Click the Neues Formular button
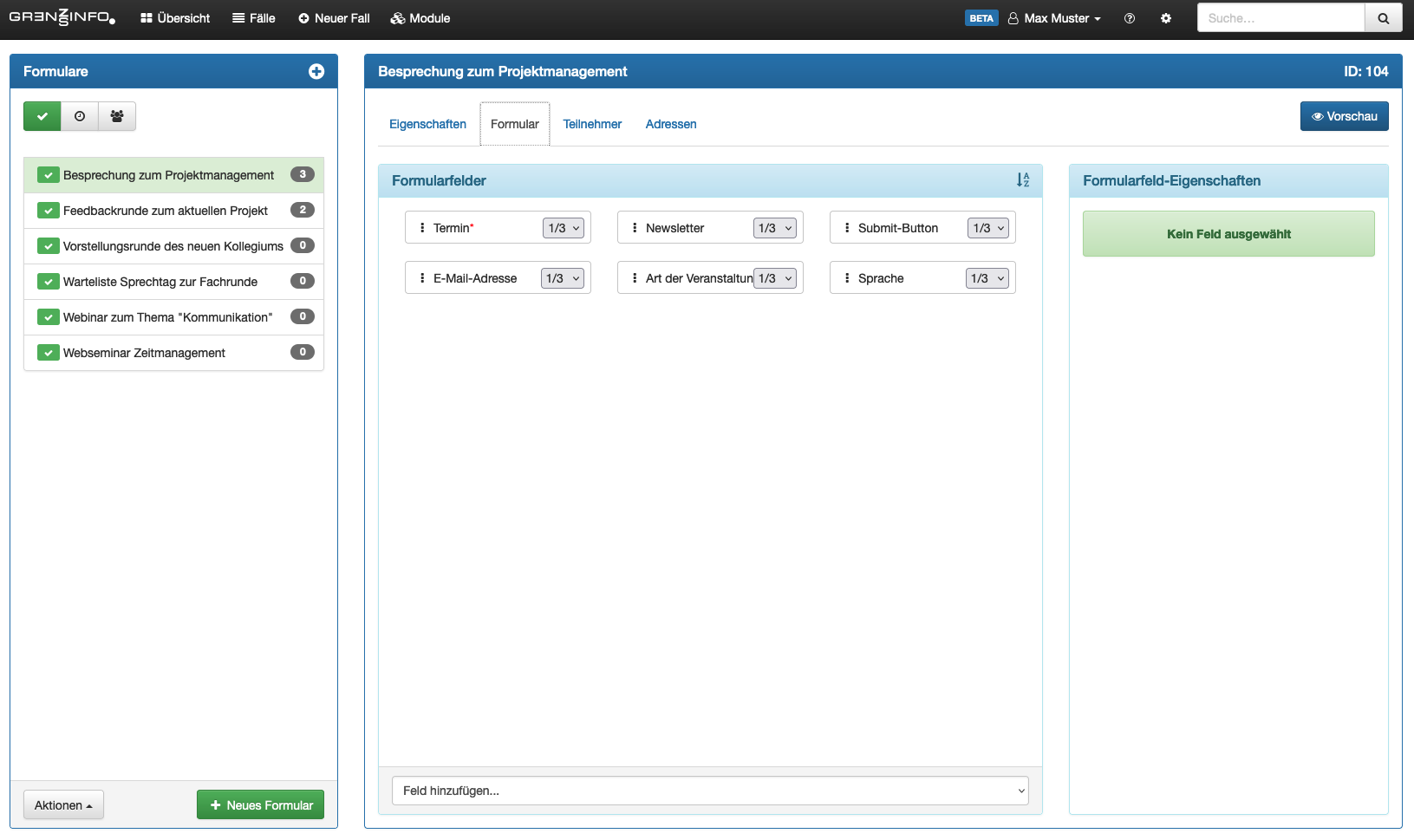The width and height of the screenshot is (1414, 840). (261, 805)
